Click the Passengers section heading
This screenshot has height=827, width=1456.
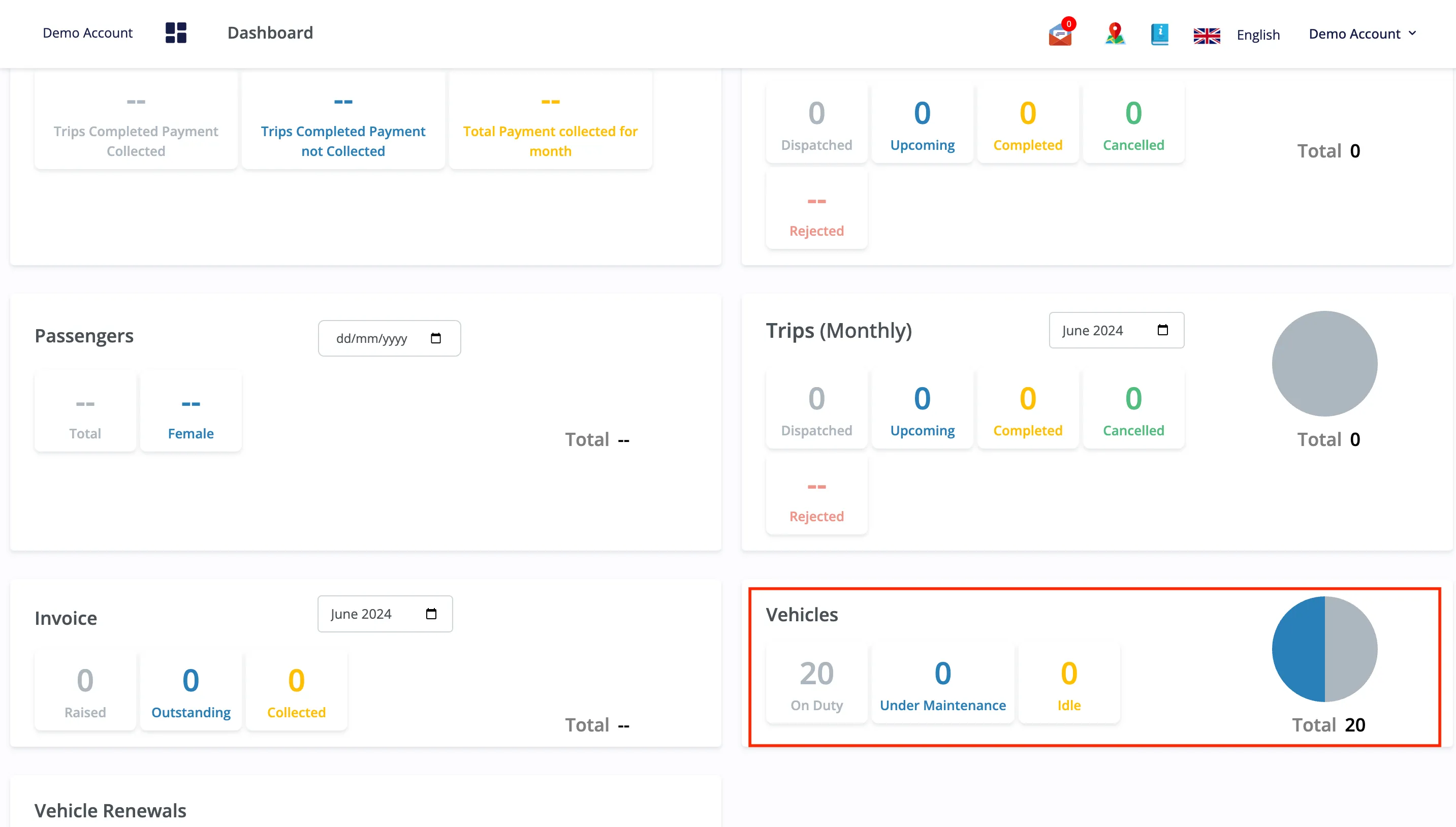tap(84, 336)
